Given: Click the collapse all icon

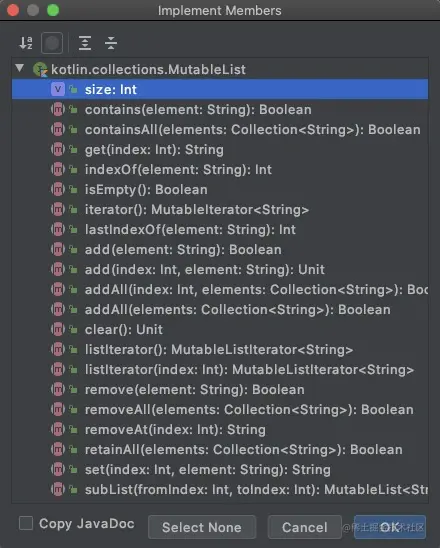Looking at the screenshot, I should pos(111,43).
